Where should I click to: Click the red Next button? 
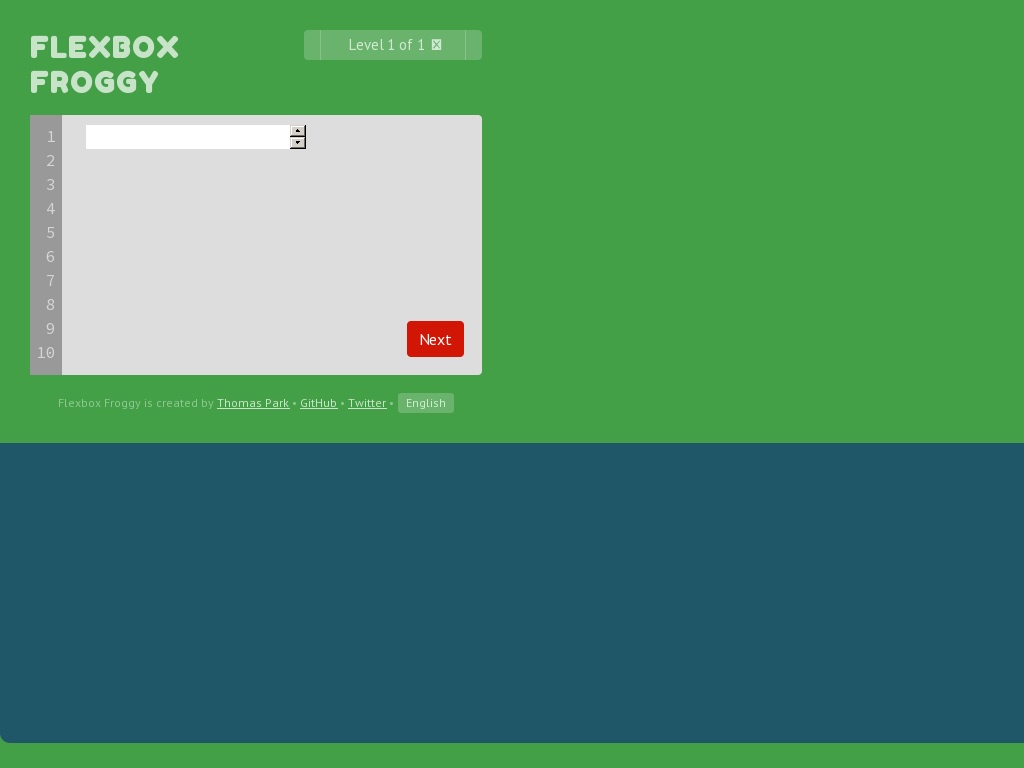coord(435,339)
